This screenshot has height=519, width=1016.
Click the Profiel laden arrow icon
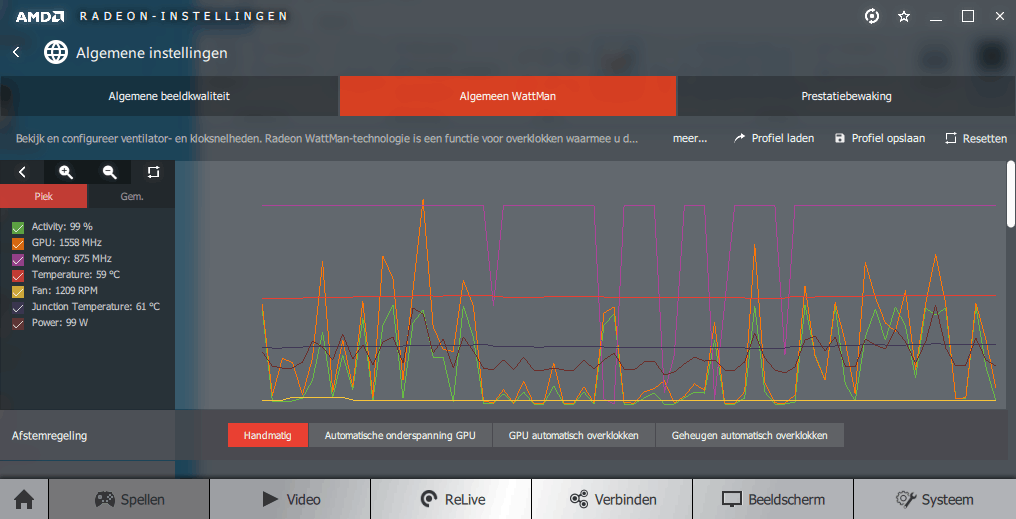coord(739,138)
